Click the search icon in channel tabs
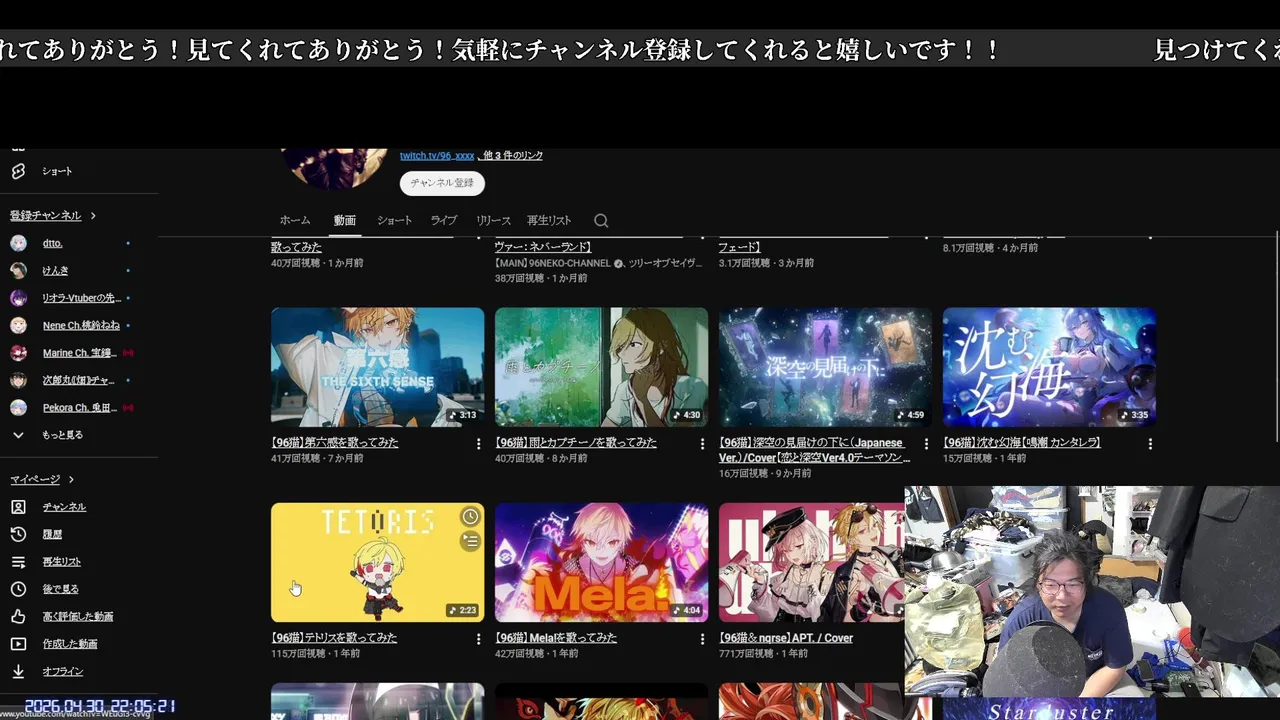The height and width of the screenshot is (720, 1280). tap(600, 220)
